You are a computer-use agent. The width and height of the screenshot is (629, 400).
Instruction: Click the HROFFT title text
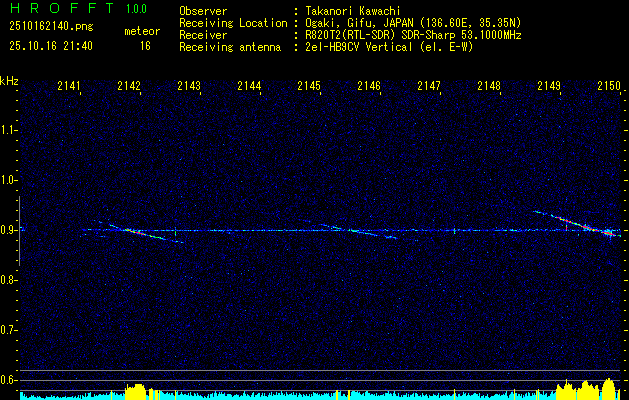[x=59, y=7]
